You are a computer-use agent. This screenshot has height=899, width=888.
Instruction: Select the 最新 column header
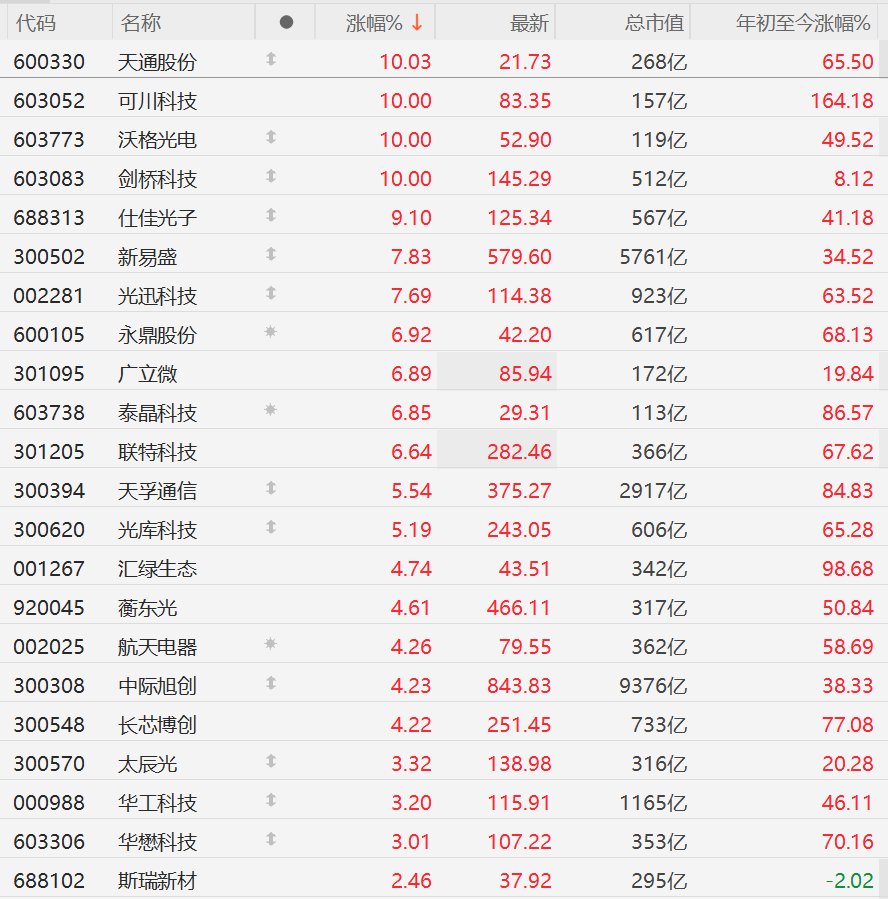(530, 23)
